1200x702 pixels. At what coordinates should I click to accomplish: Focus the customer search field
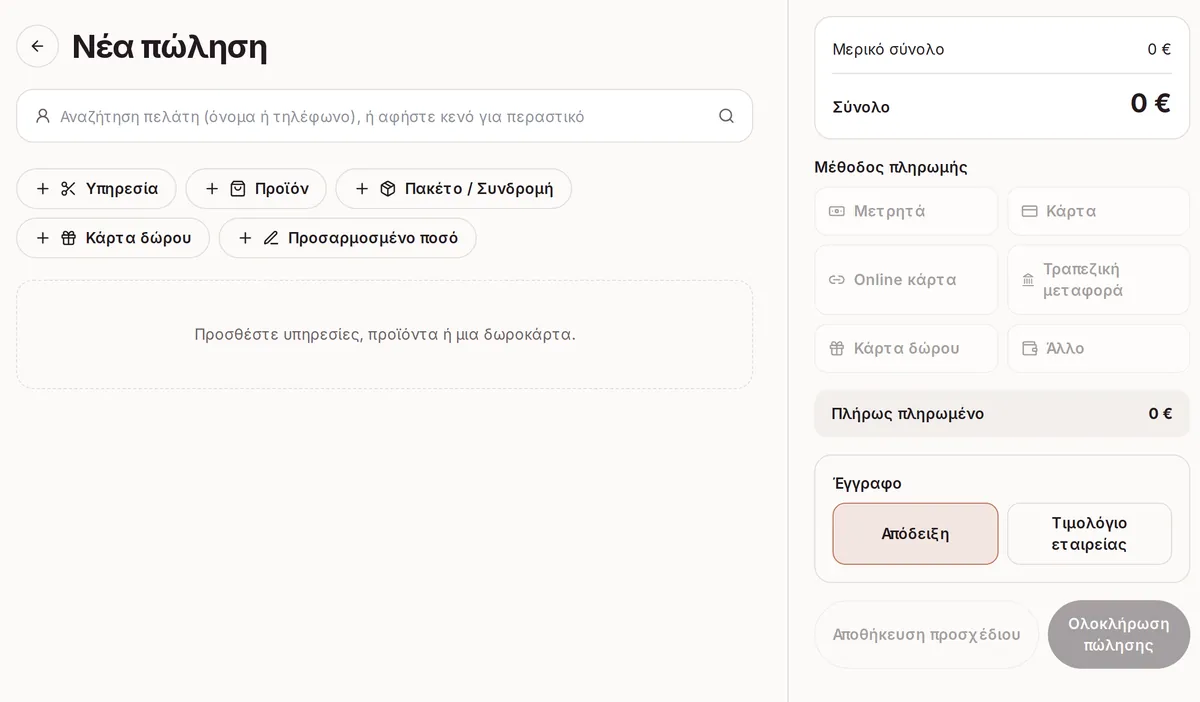tap(384, 116)
